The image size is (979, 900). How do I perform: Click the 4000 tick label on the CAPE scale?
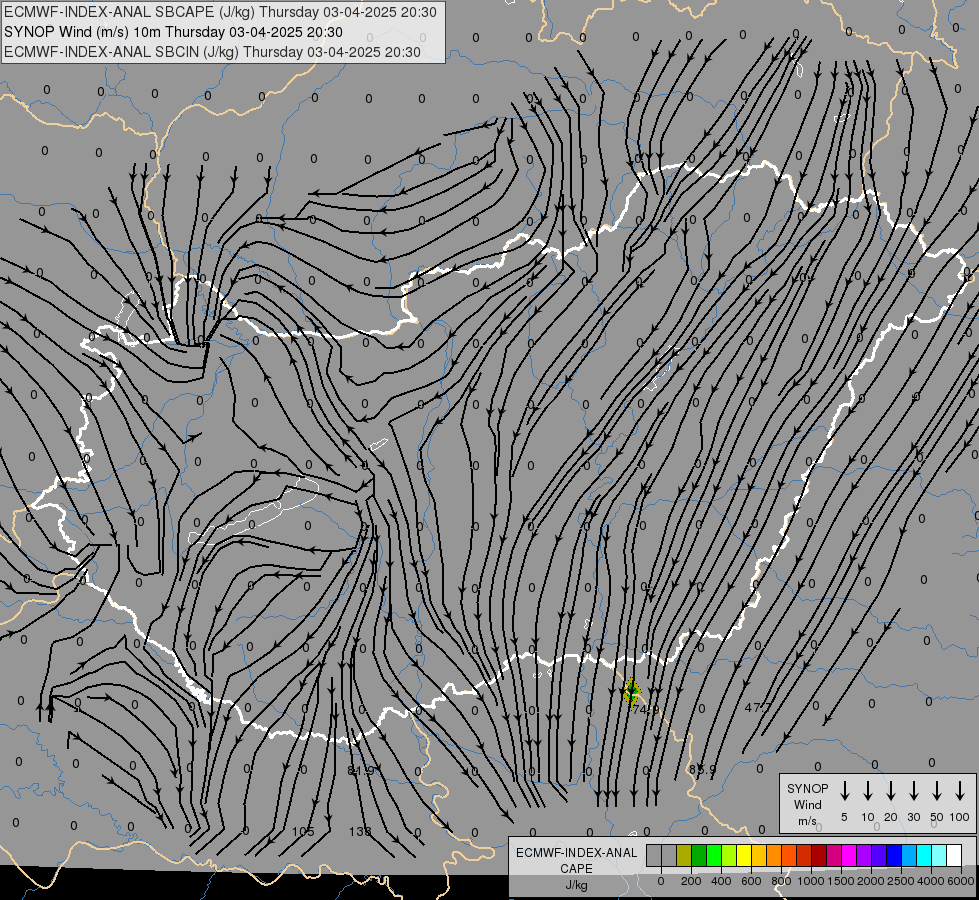pos(931,881)
